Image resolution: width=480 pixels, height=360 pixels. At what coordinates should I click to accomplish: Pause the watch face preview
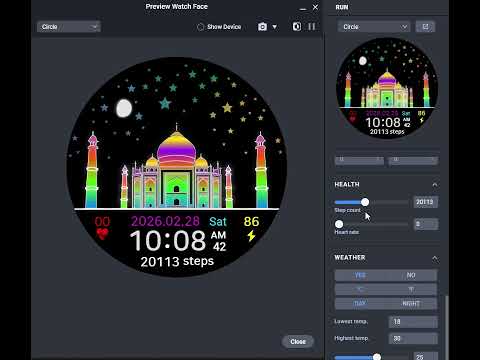pyautogui.click(x=312, y=27)
